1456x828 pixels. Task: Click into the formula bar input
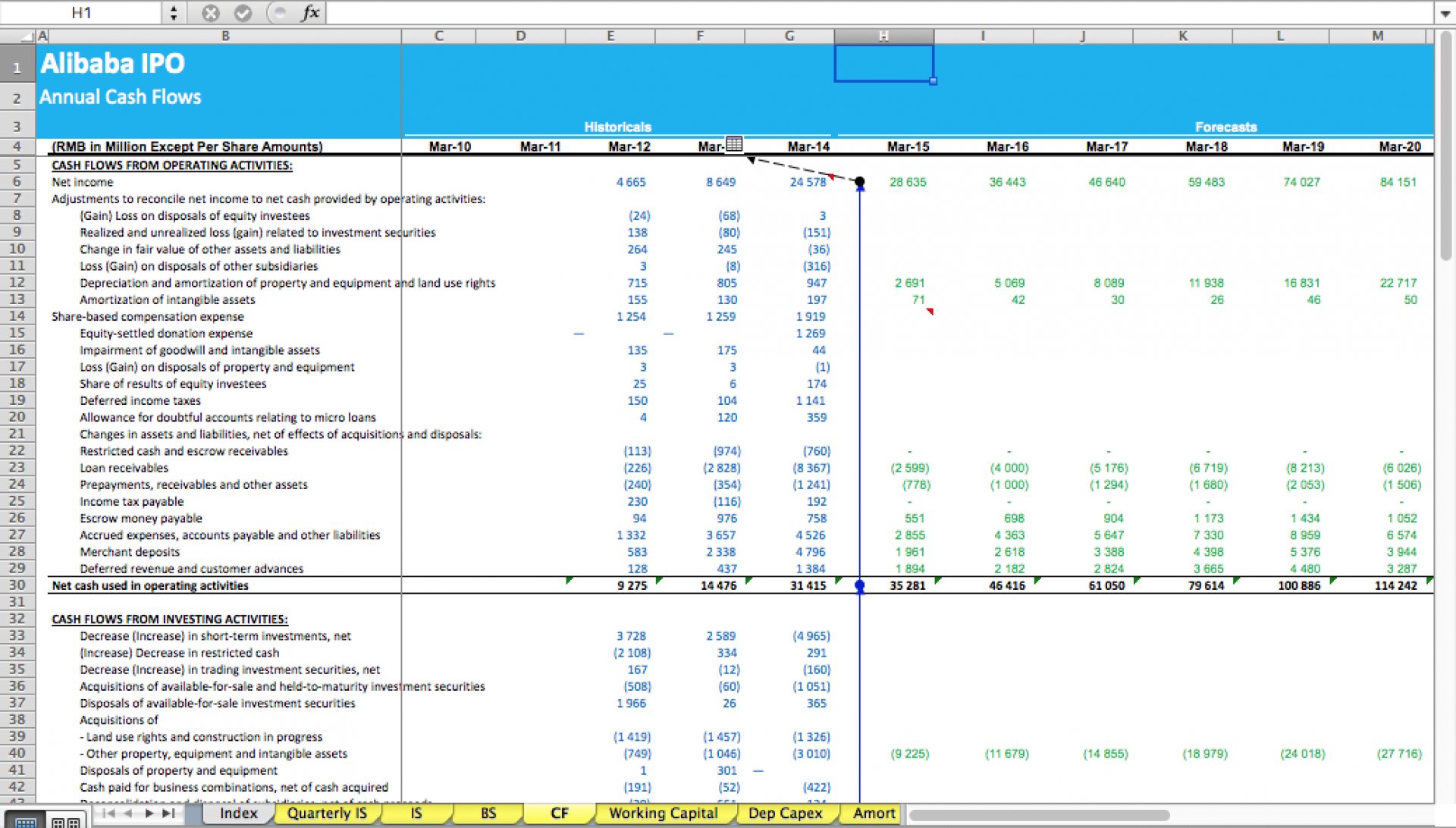coord(880,13)
